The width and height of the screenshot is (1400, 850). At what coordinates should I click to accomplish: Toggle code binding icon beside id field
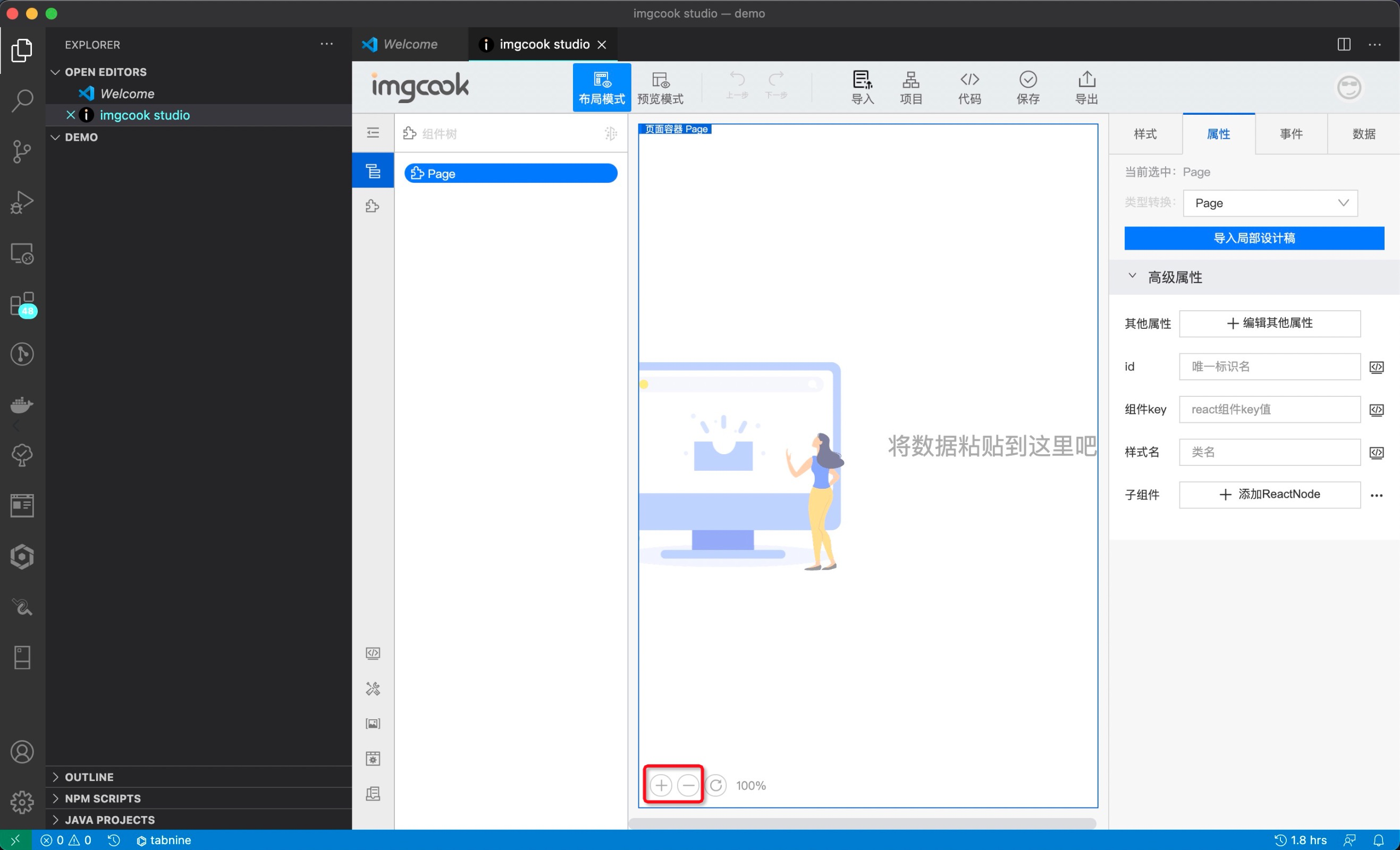click(x=1376, y=367)
